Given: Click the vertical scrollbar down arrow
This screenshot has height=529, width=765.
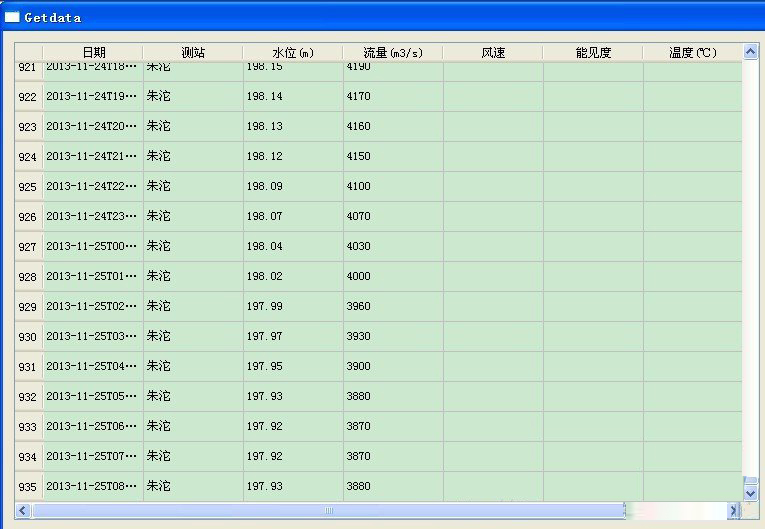Looking at the screenshot, I should 750,492.
